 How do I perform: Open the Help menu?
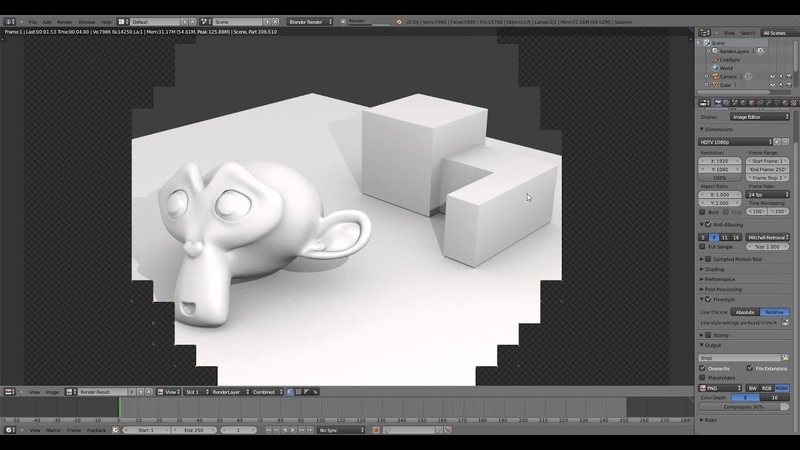[x=106, y=22]
